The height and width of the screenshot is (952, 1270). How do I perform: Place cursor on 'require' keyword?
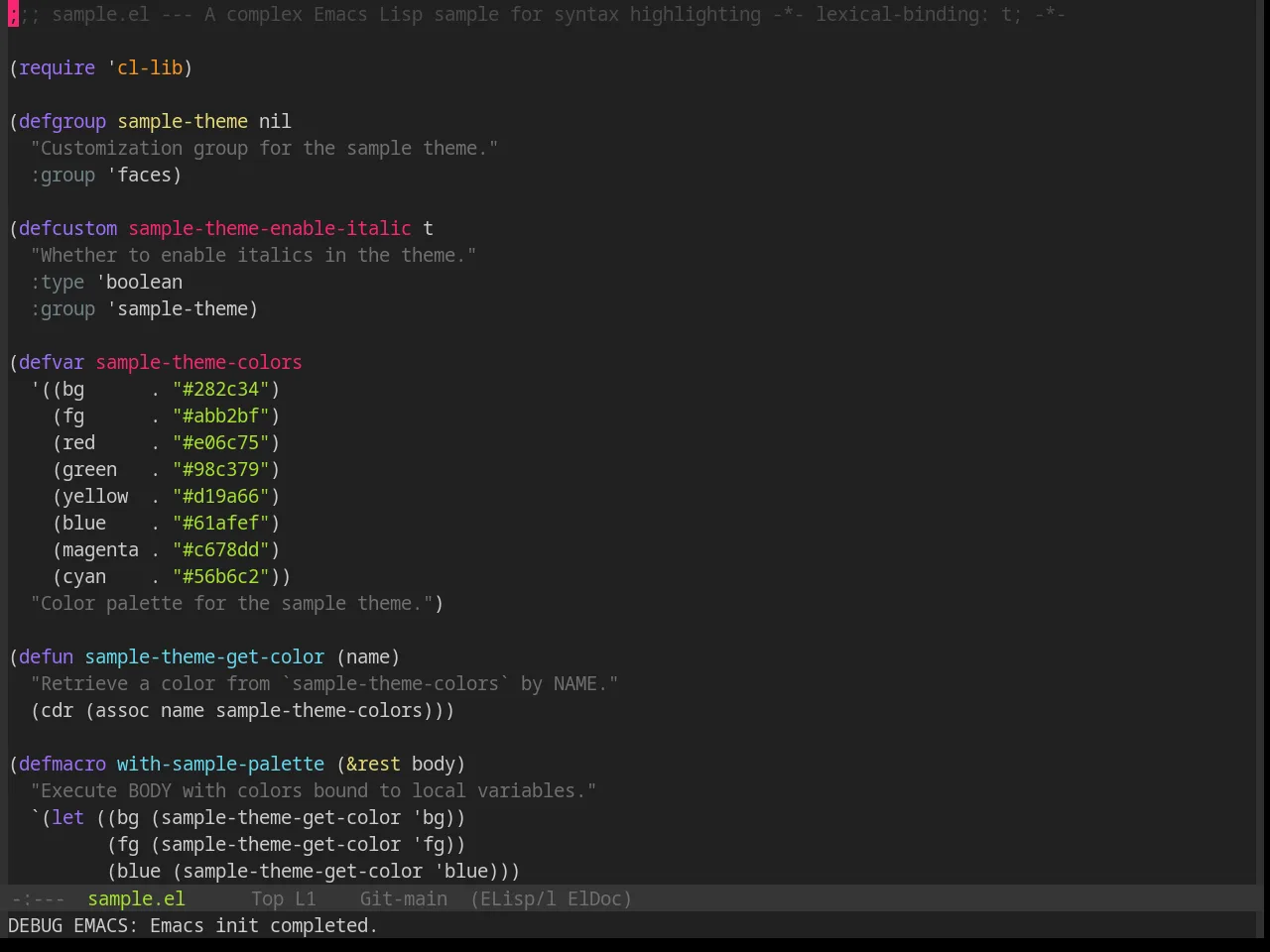click(x=57, y=67)
